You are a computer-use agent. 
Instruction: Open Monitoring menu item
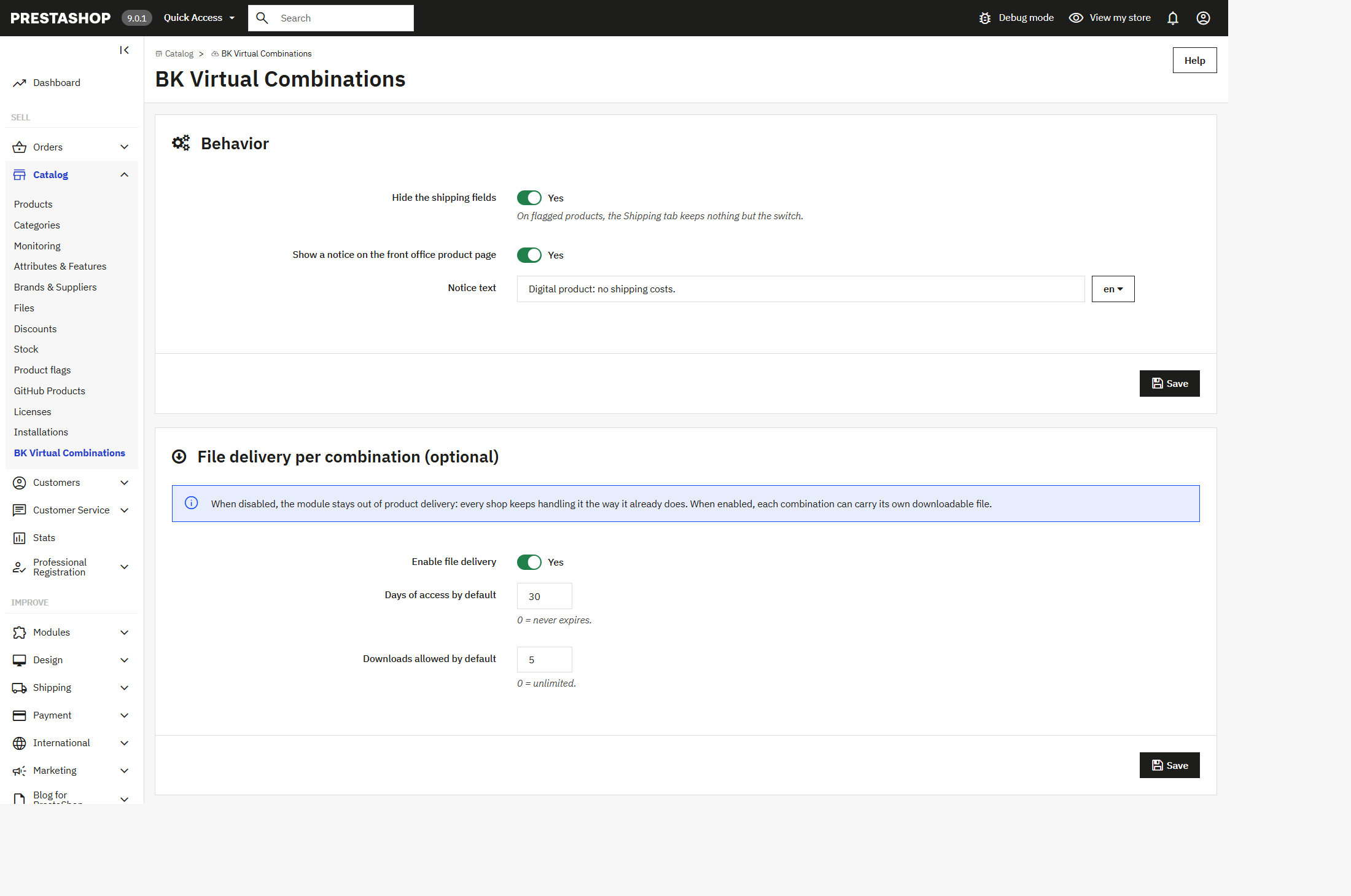[x=37, y=246]
